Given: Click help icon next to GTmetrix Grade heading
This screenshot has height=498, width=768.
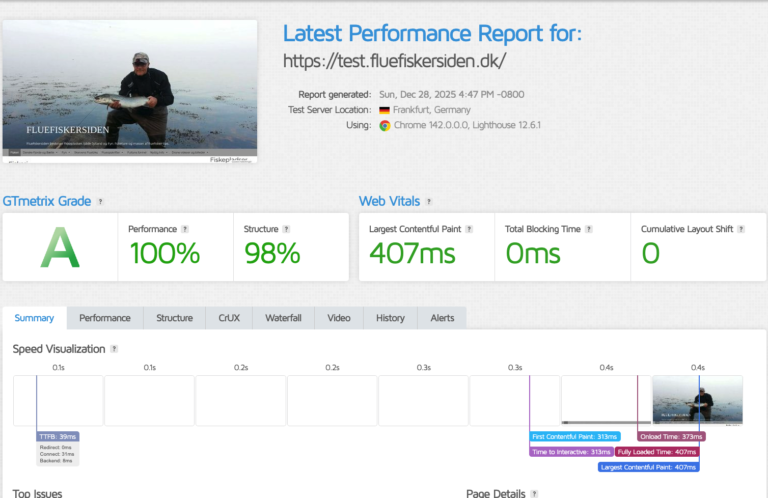Looking at the screenshot, I should point(100,201).
